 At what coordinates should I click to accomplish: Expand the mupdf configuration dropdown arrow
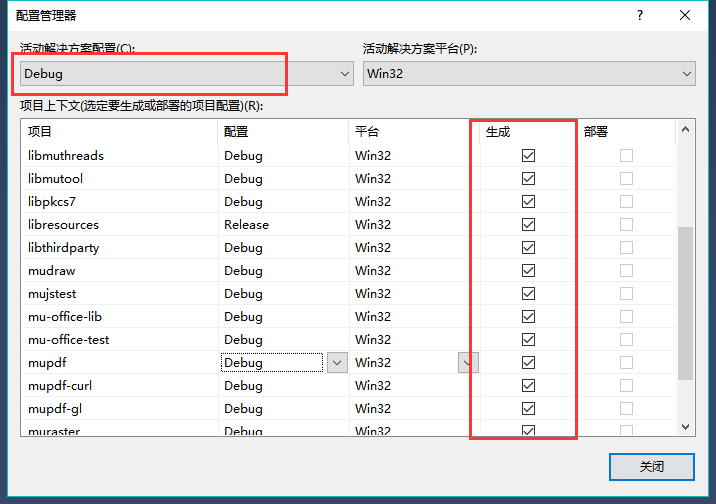point(337,363)
